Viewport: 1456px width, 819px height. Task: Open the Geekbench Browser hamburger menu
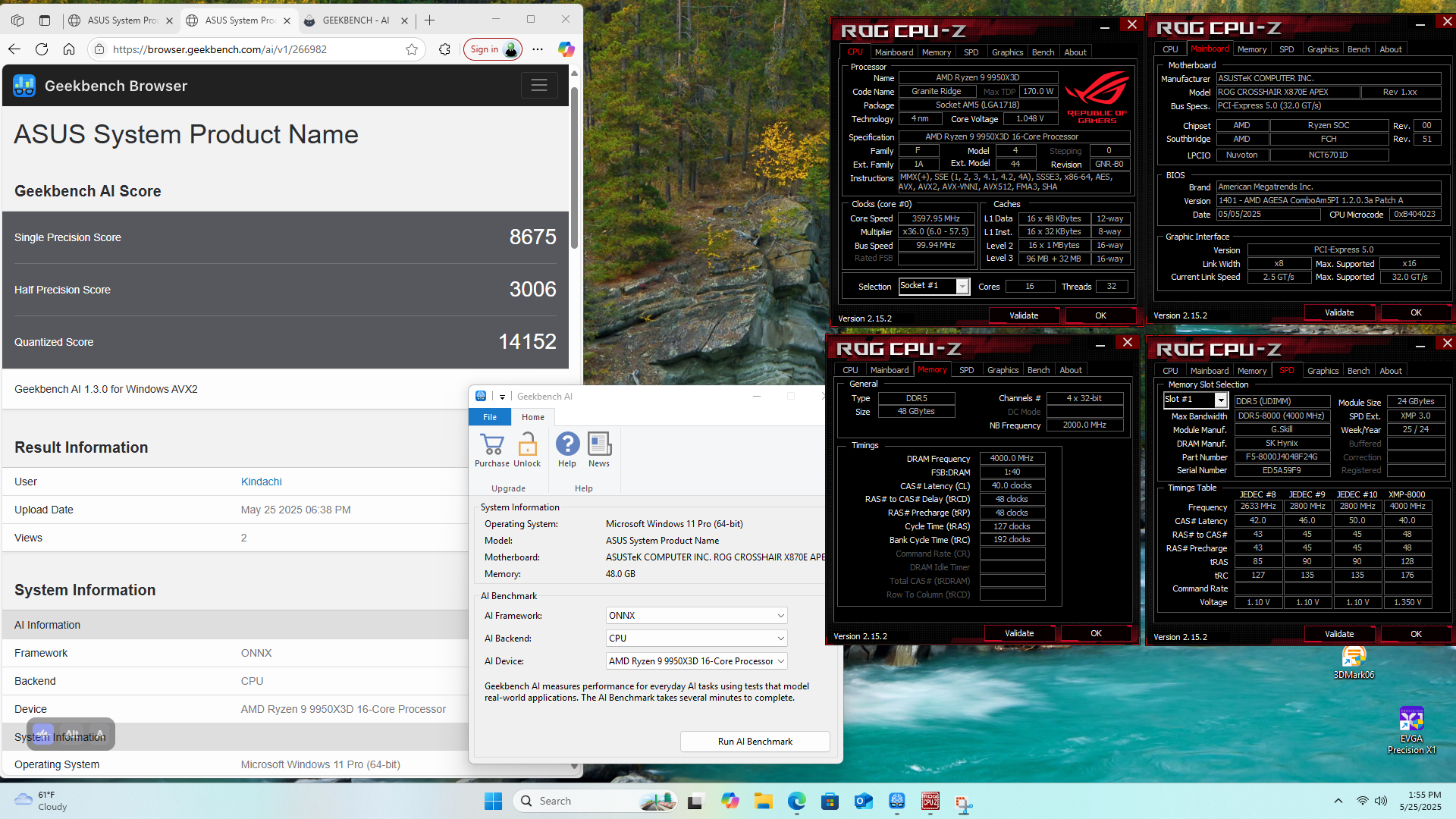coord(539,86)
